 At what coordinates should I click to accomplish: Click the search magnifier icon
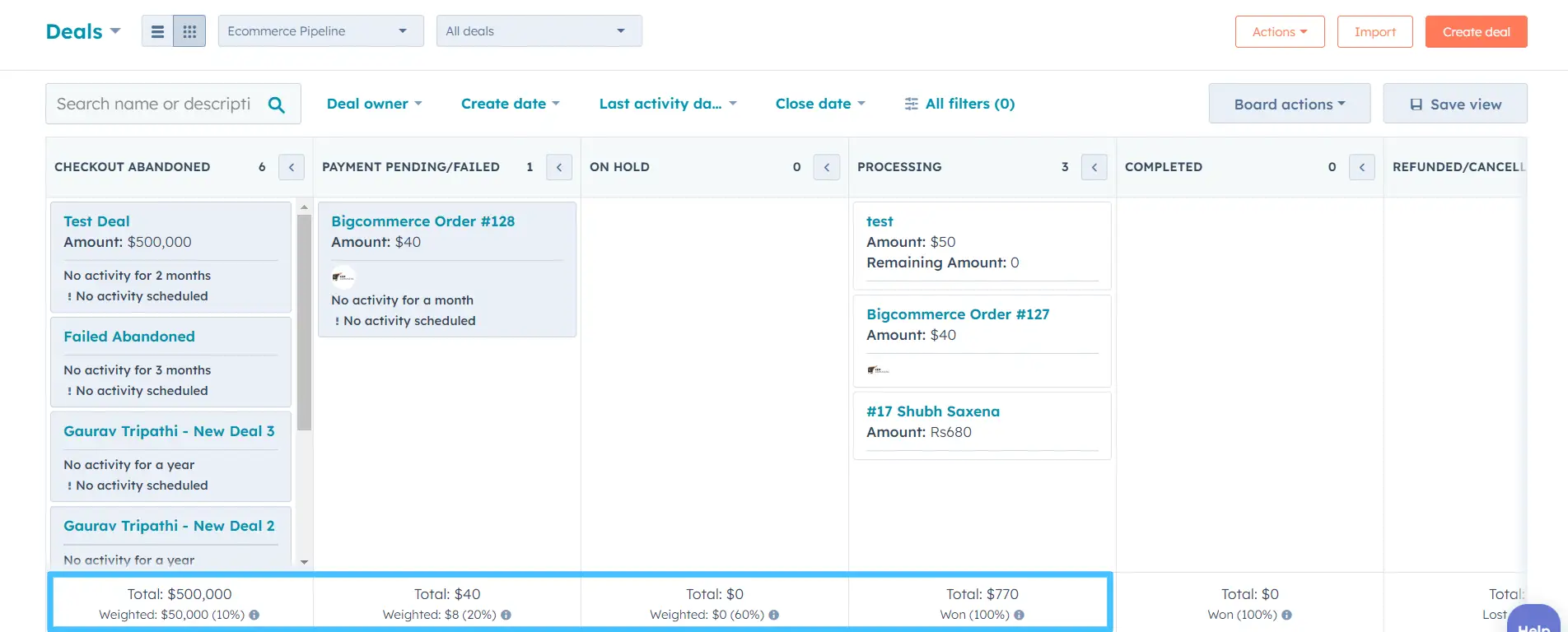pyautogui.click(x=277, y=105)
